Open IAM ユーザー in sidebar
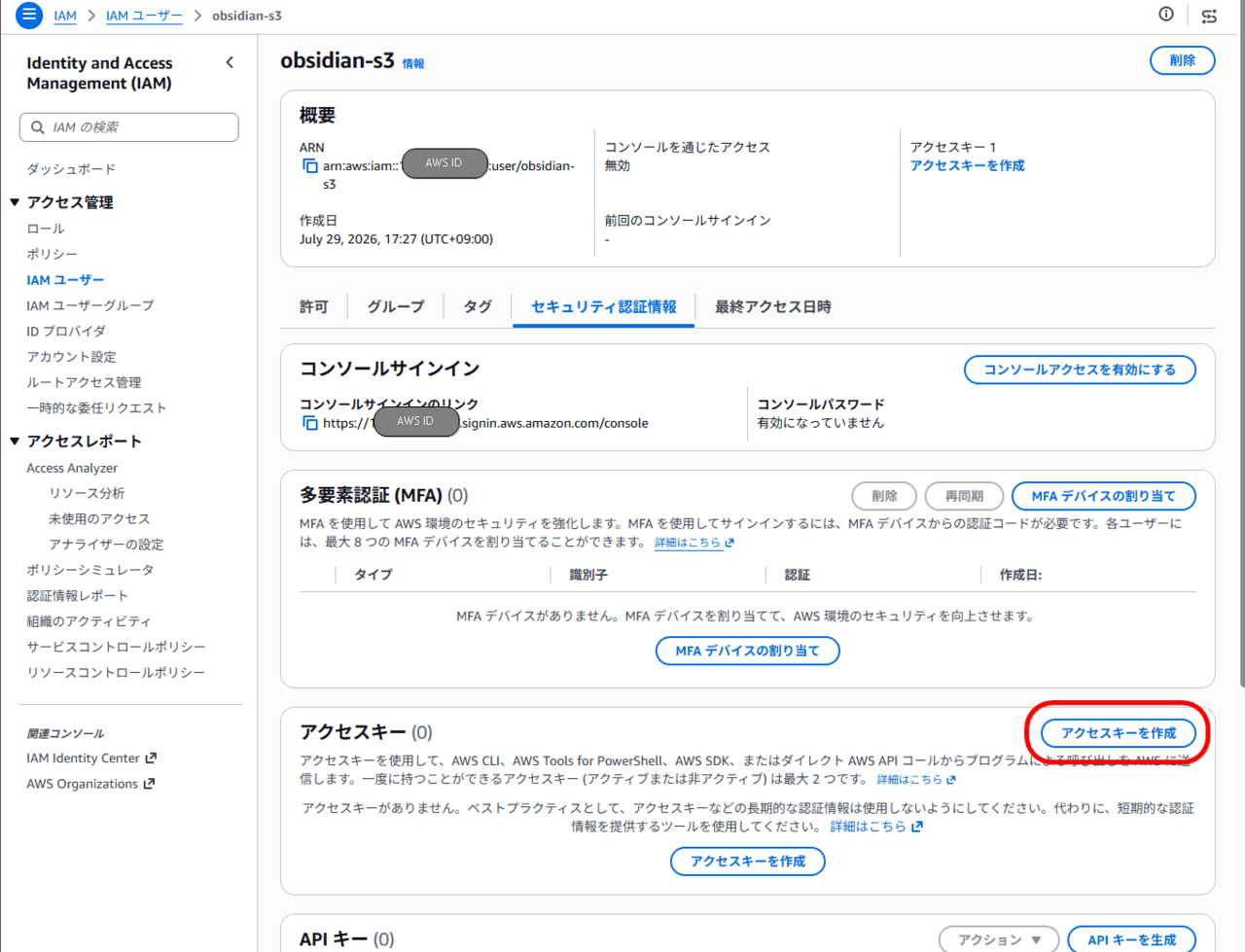The height and width of the screenshot is (952, 1245). pos(65,280)
